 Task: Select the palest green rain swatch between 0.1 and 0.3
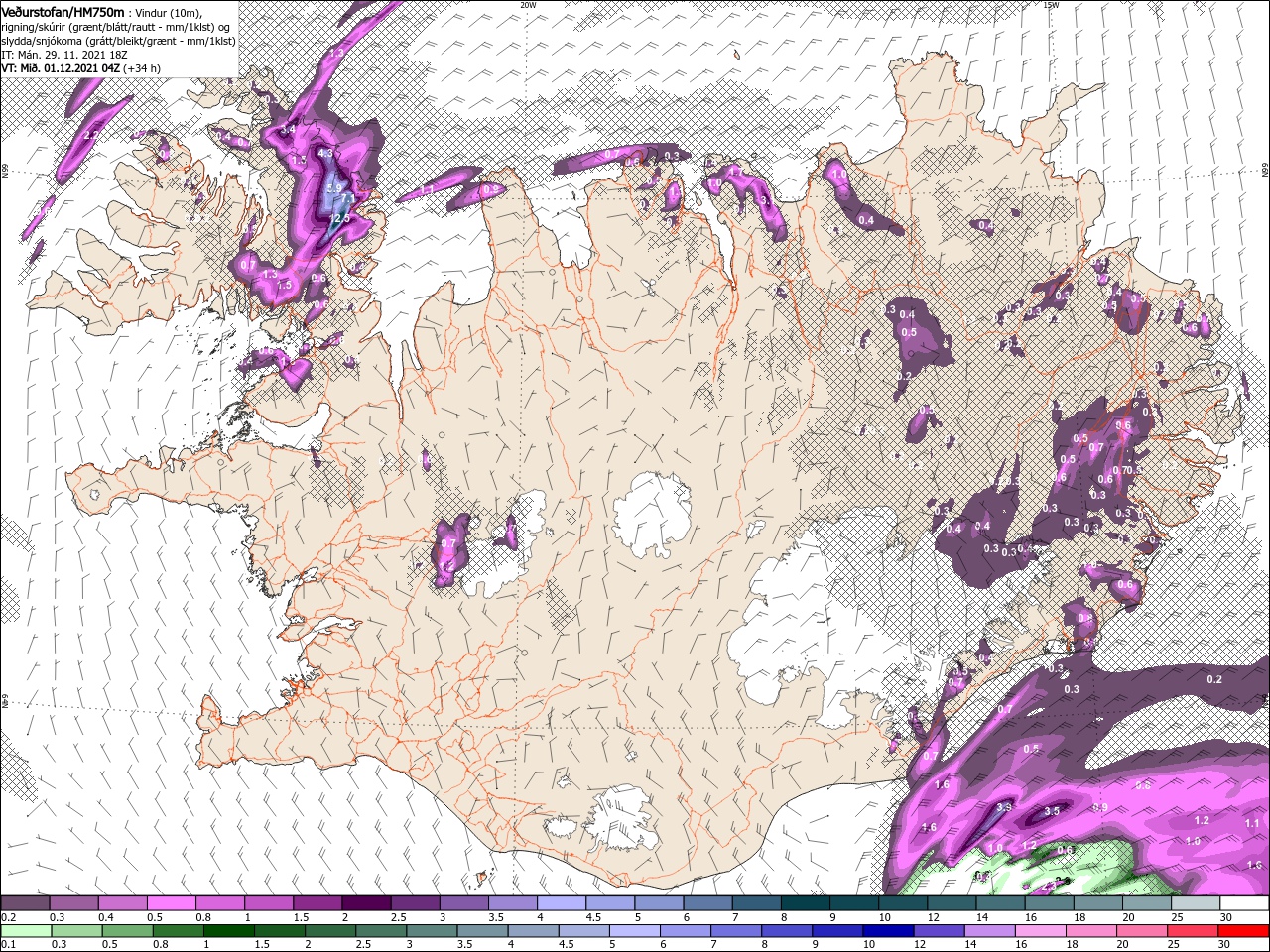pyautogui.click(x=27, y=931)
